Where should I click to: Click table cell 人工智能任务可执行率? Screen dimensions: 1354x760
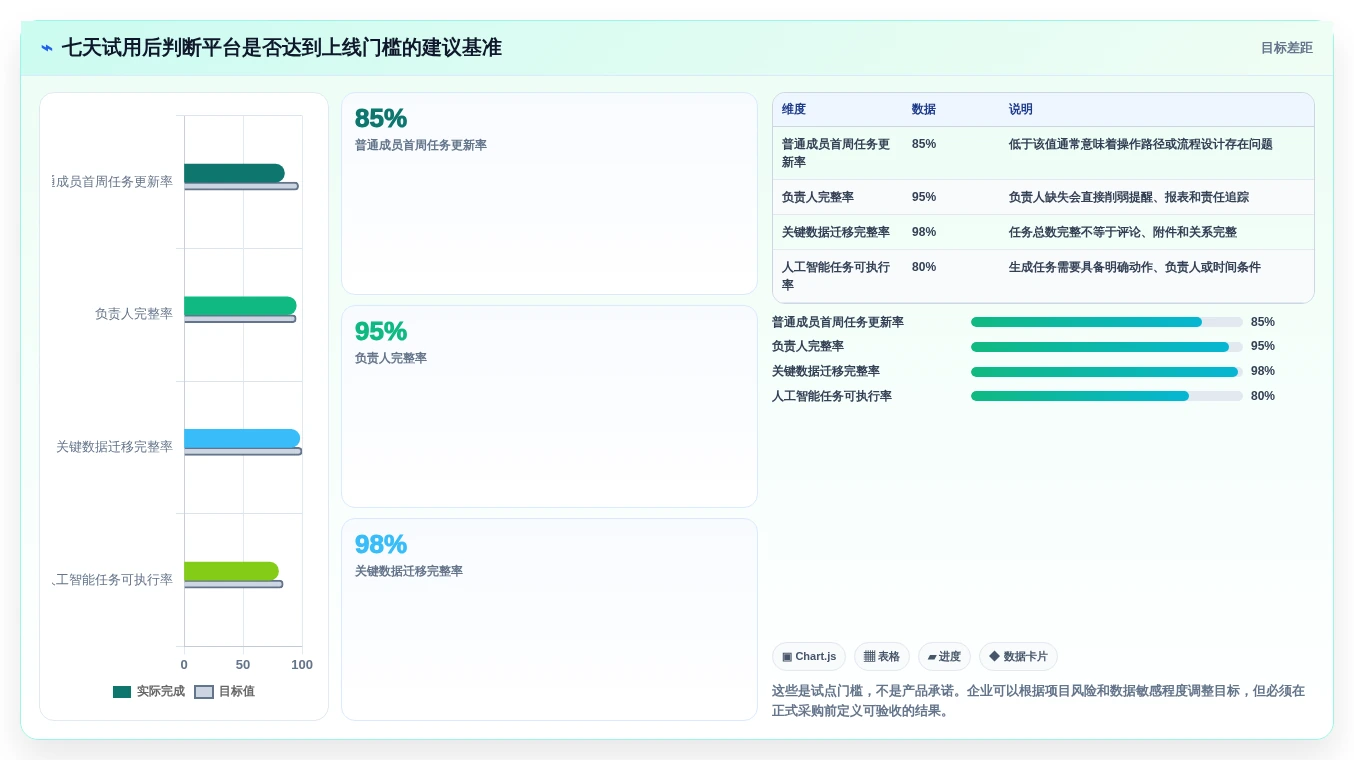click(837, 276)
